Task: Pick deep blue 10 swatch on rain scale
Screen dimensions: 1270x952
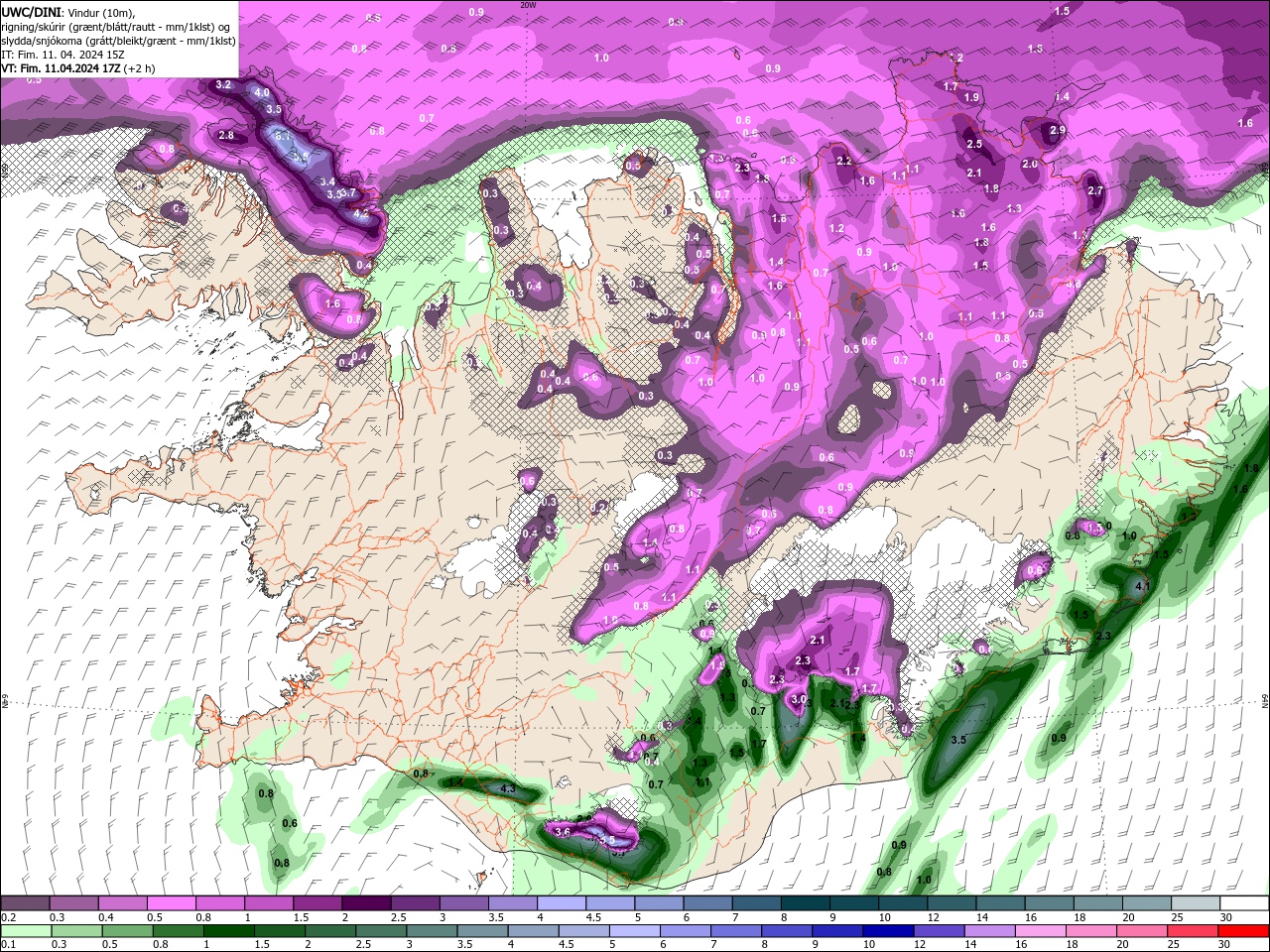Action: click(x=888, y=931)
